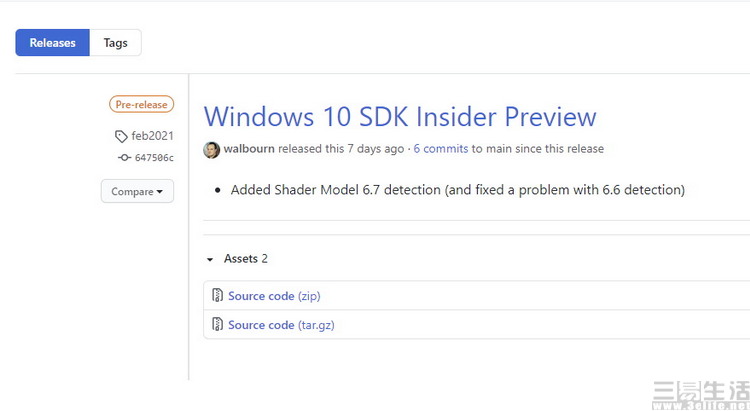The width and height of the screenshot is (750, 411).
Task: Click the archive icon for Source code (tar.gz)
Action: pos(217,324)
